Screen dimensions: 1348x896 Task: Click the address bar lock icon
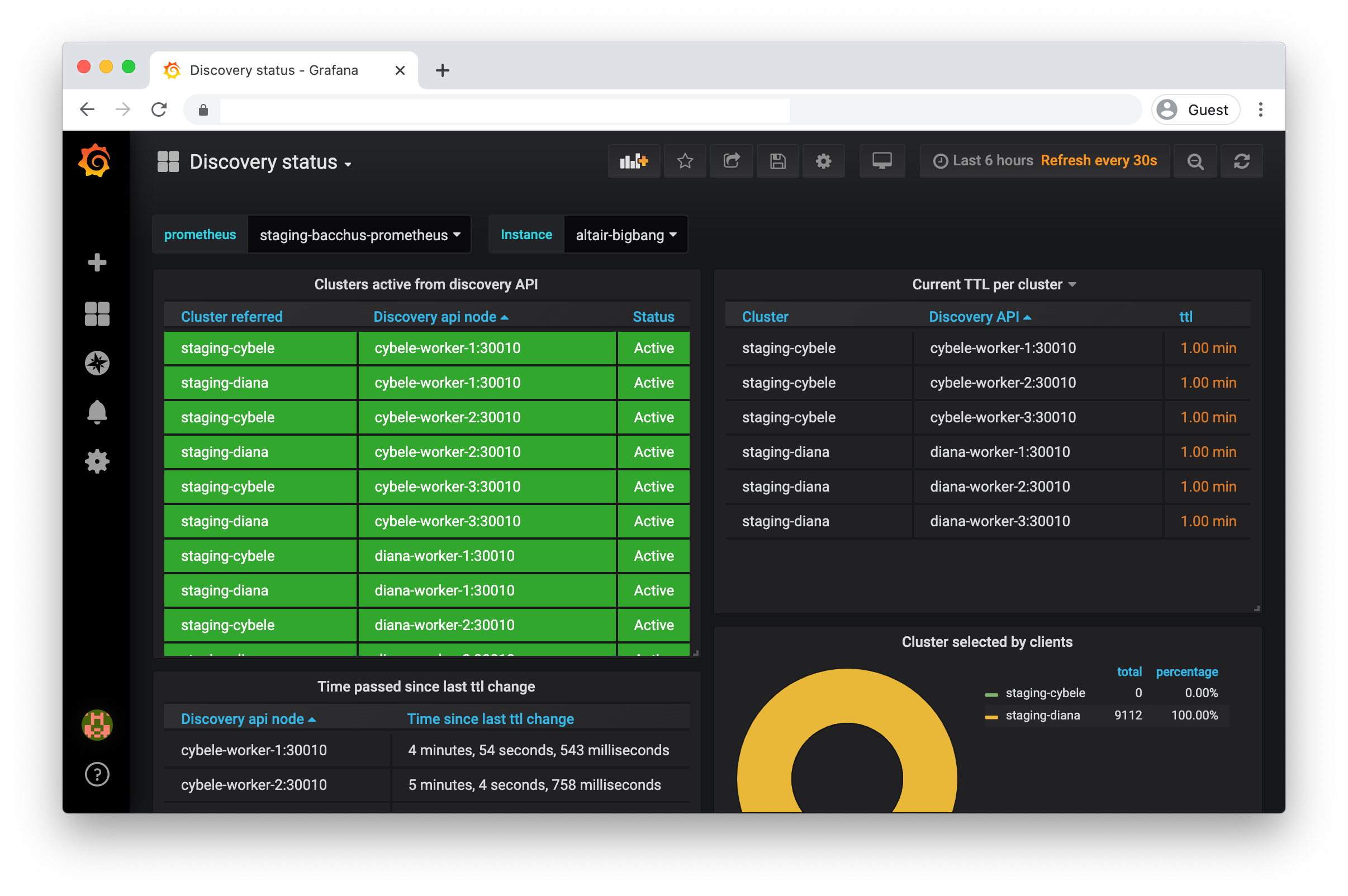coord(203,109)
